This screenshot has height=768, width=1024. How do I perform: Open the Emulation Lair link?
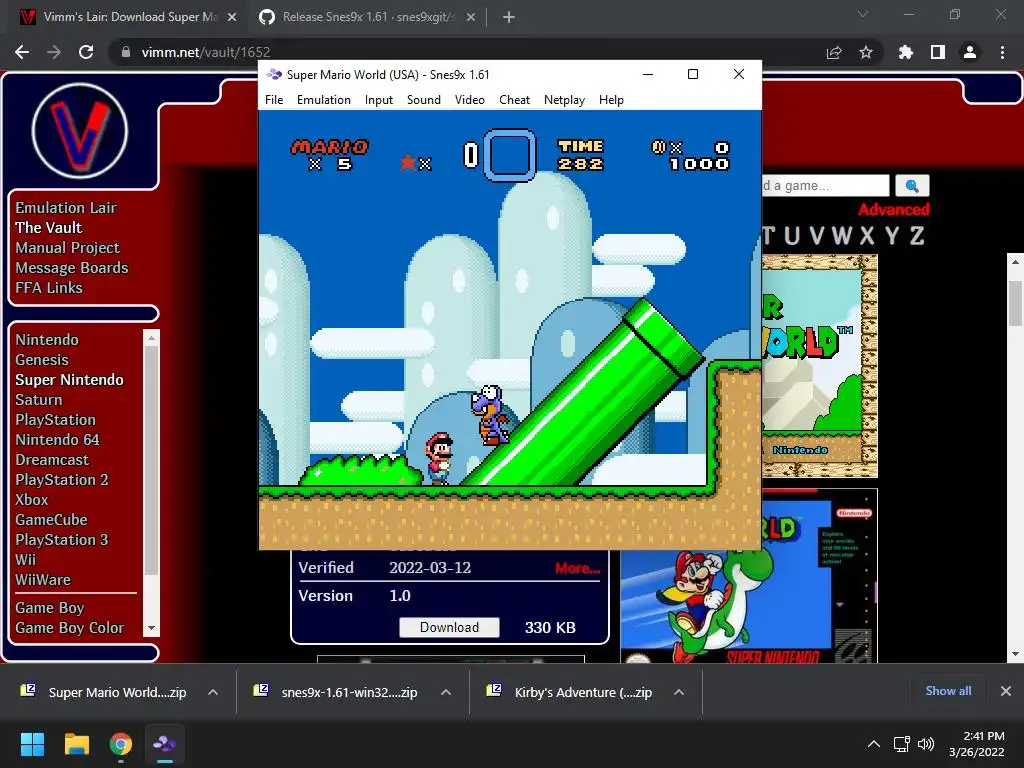tap(66, 208)
